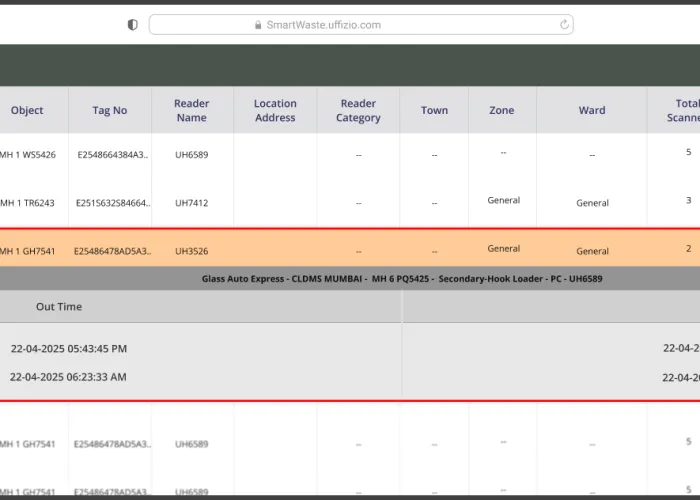Click the Out Time column header
The width and height of the screenshot is (700, 500).
(x=59, y=307)
